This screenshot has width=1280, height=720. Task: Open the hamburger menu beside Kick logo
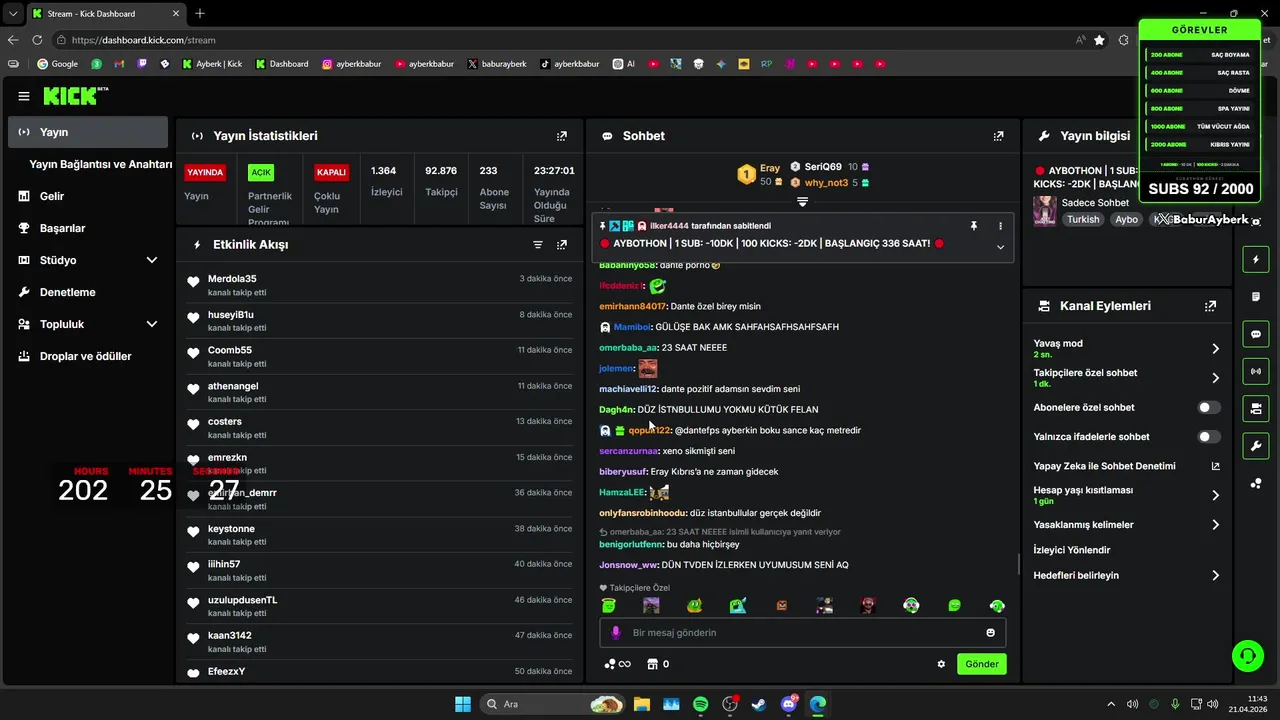24,96
